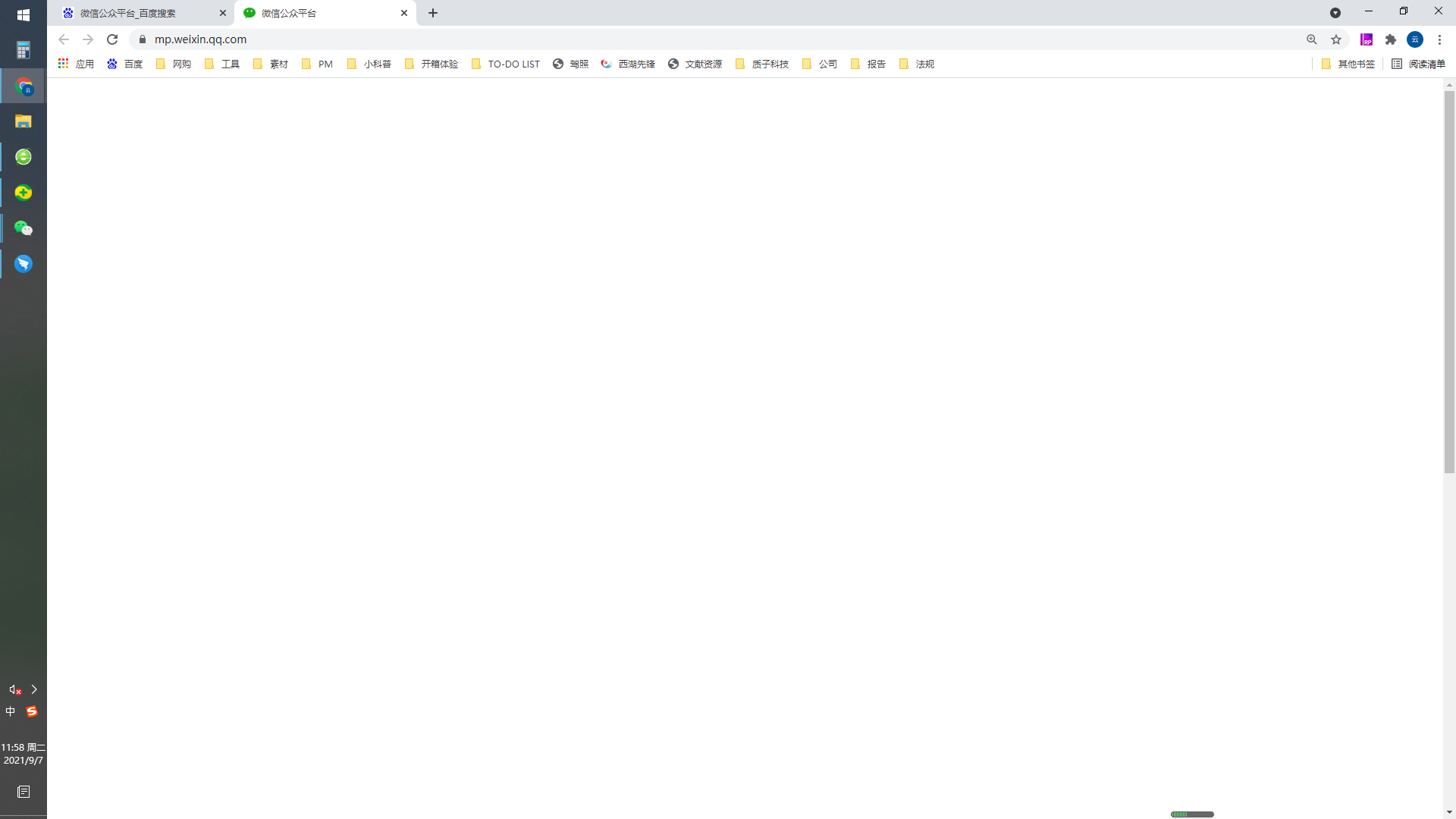Open the tab search dropdown arrow
Image resolution: width=1456 pixels, height=819 pixels.
pos(1335,13)
